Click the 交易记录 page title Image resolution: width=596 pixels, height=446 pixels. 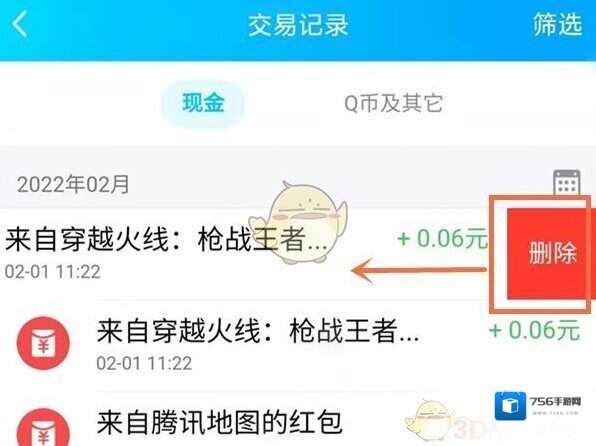(x=298, y=25)
